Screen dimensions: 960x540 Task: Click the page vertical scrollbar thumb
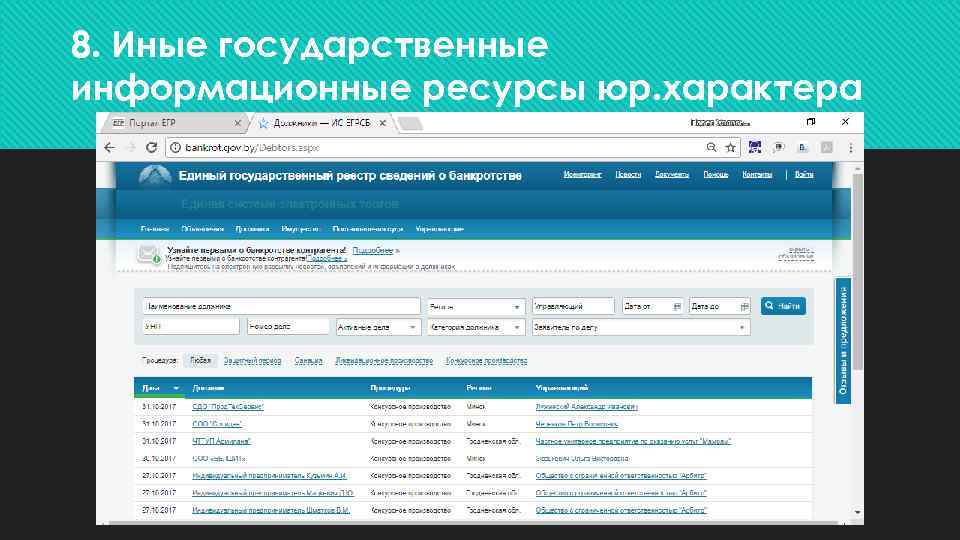858,272
